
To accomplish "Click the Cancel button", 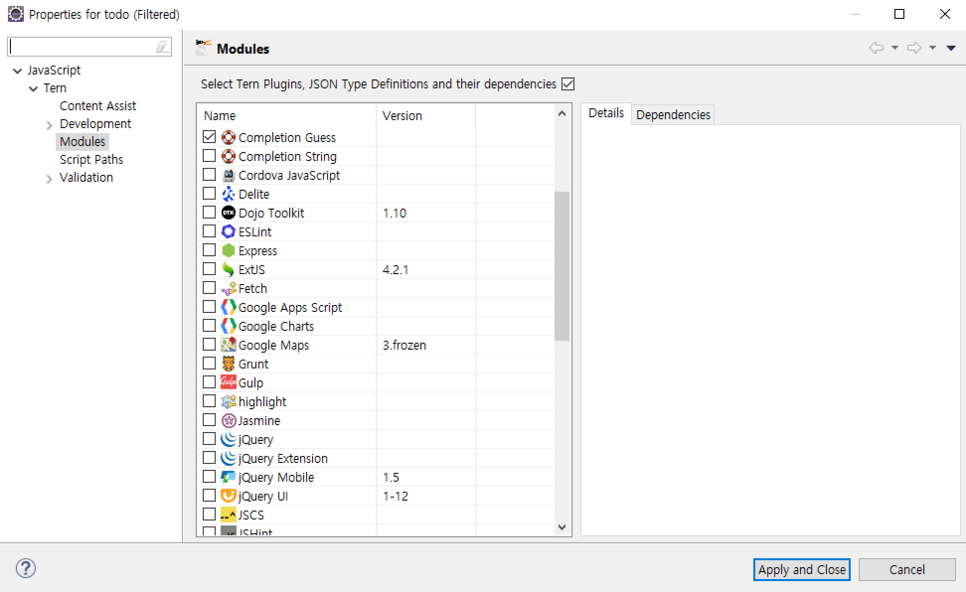I will pos(907,570).
